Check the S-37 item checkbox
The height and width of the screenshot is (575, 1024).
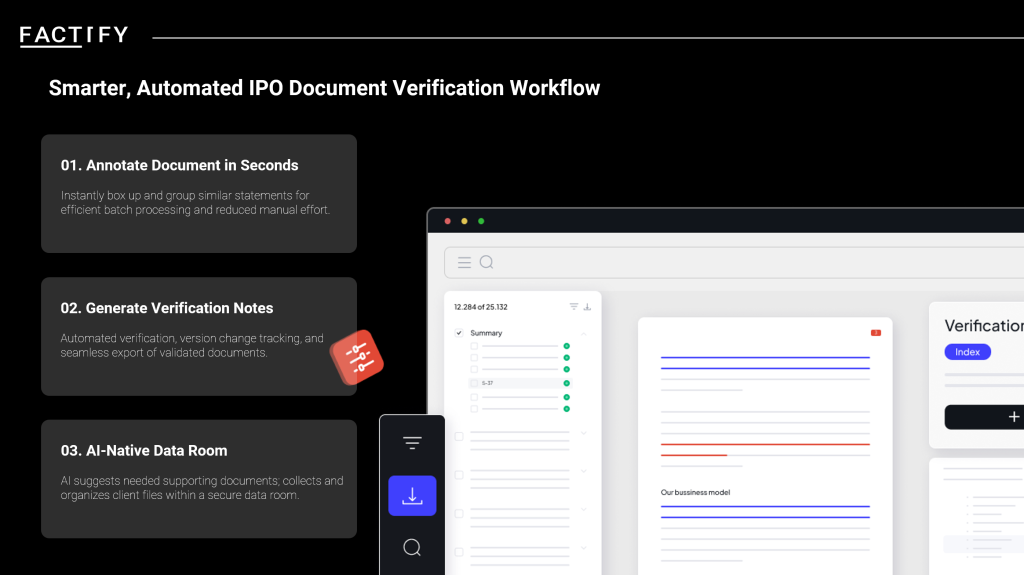pyautogui.click(x=474, y=383)
